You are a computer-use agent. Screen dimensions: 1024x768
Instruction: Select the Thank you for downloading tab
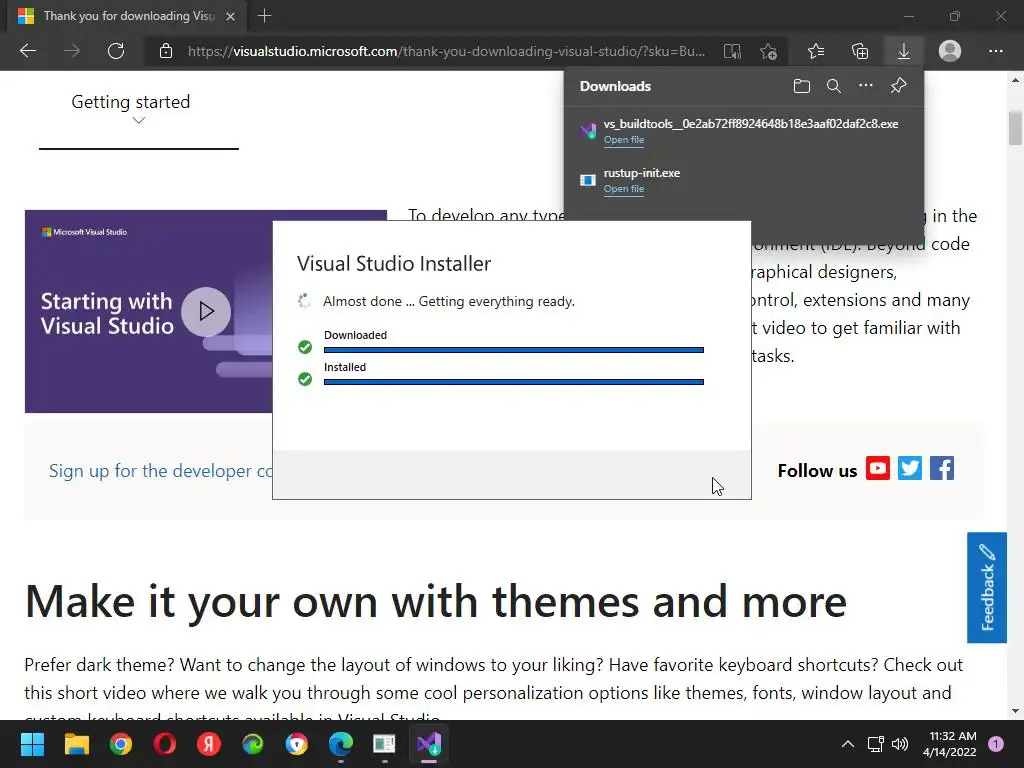pyautogui.click(x=128, y=16)
